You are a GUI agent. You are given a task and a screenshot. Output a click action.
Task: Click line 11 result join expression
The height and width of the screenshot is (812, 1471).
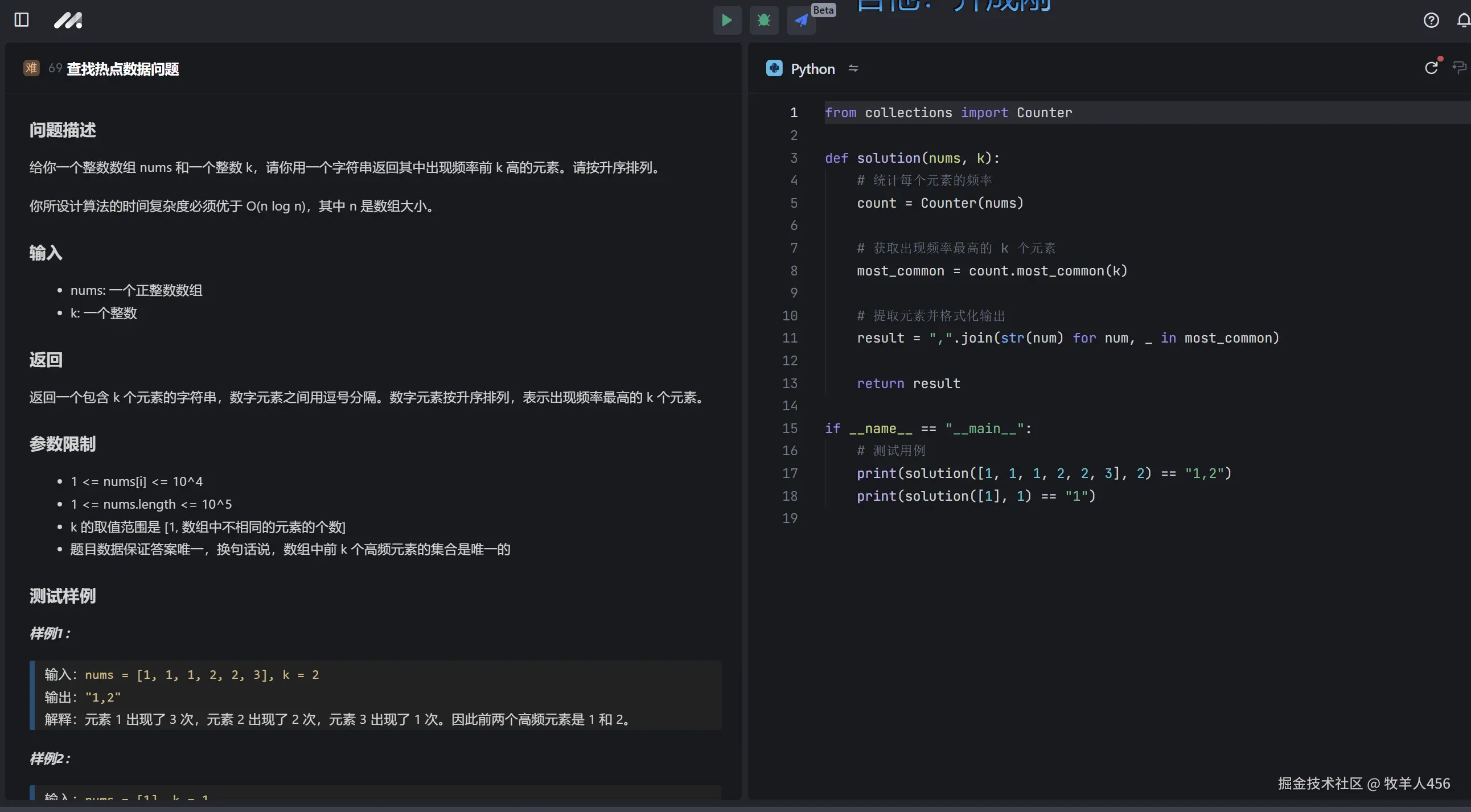(1068, 339)
